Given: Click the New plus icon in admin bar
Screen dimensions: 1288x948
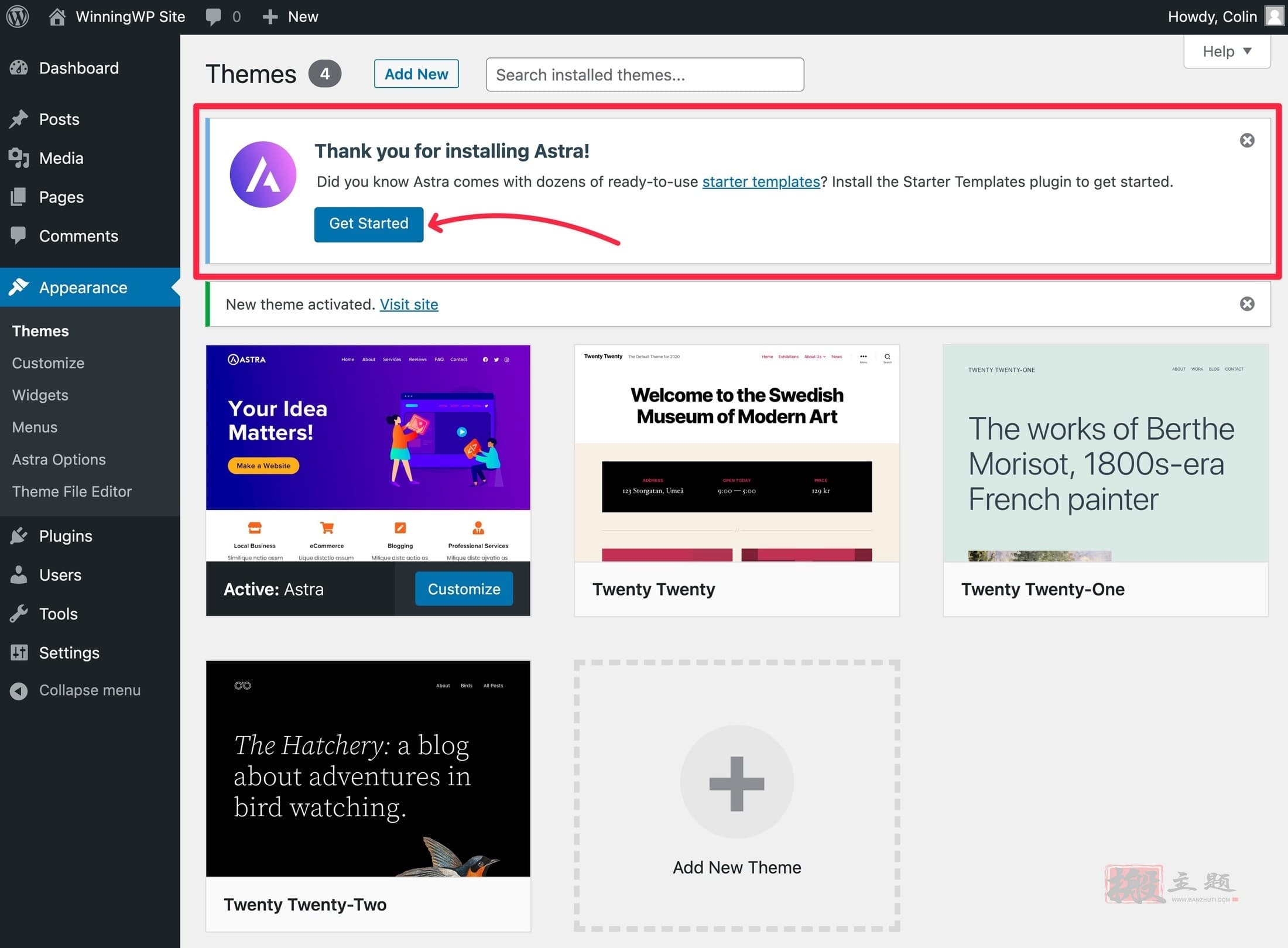Looking at the screenshot, I should point(270,16).
